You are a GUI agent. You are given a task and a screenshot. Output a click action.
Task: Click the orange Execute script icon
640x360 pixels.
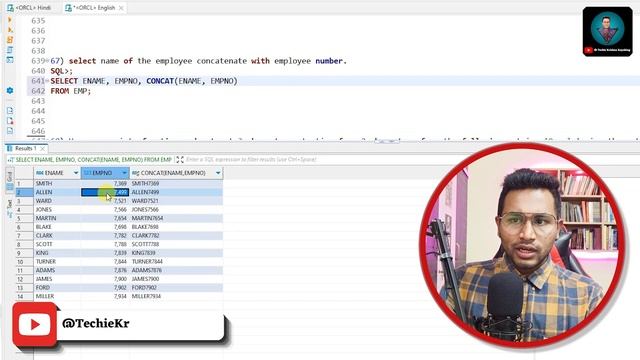[10, 40]
